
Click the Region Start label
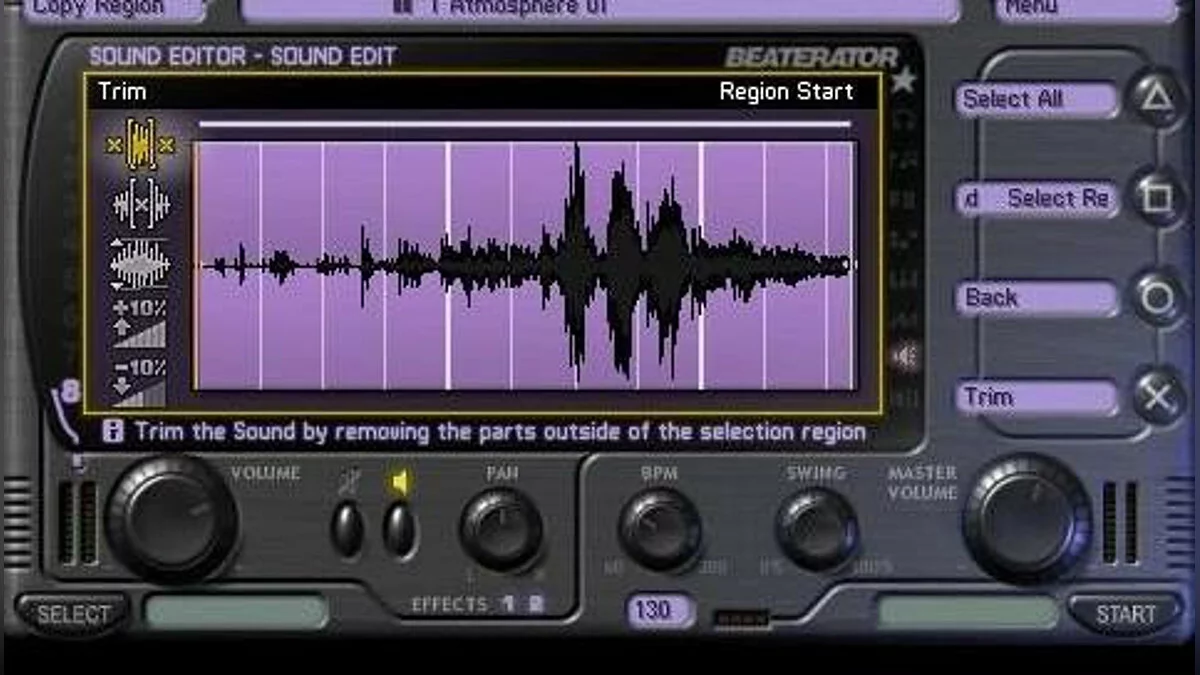coord(786,92)
